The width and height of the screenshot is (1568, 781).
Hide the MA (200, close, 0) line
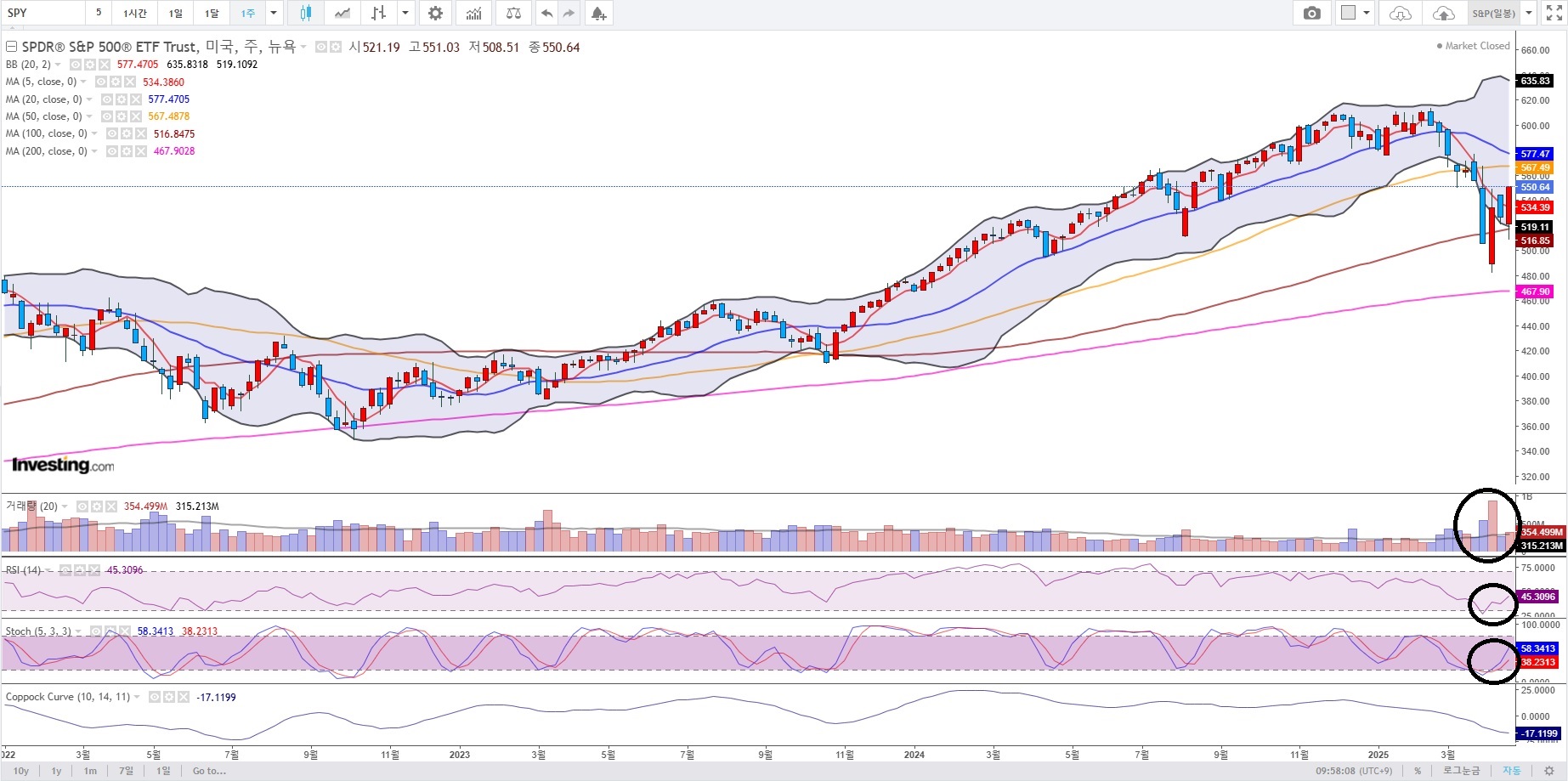pyautogui.click(x=111, y=151)
